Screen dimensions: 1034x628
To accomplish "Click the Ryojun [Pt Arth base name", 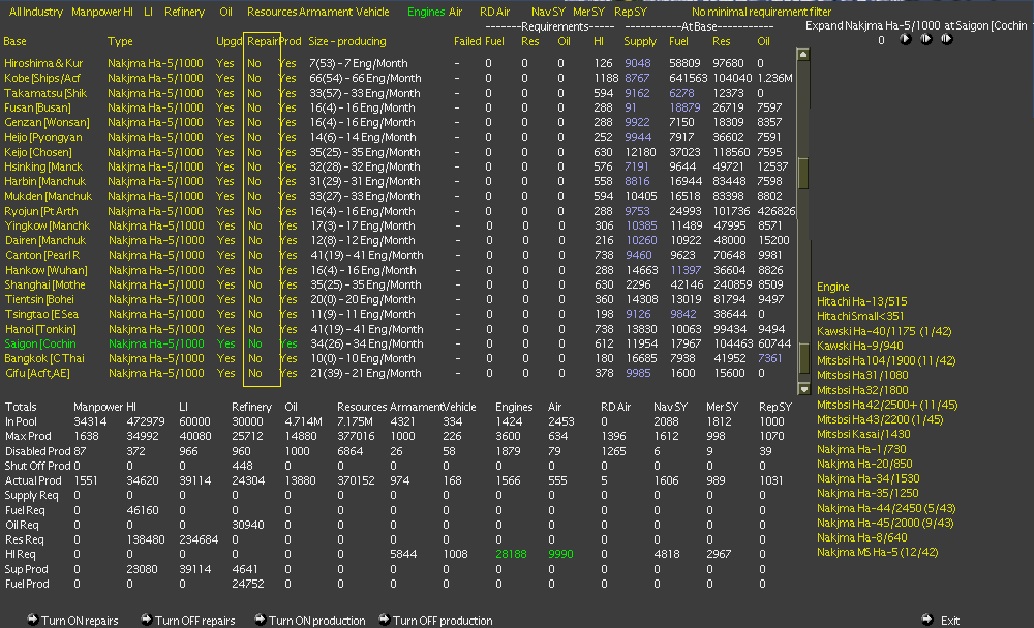I will coord(42,211).
